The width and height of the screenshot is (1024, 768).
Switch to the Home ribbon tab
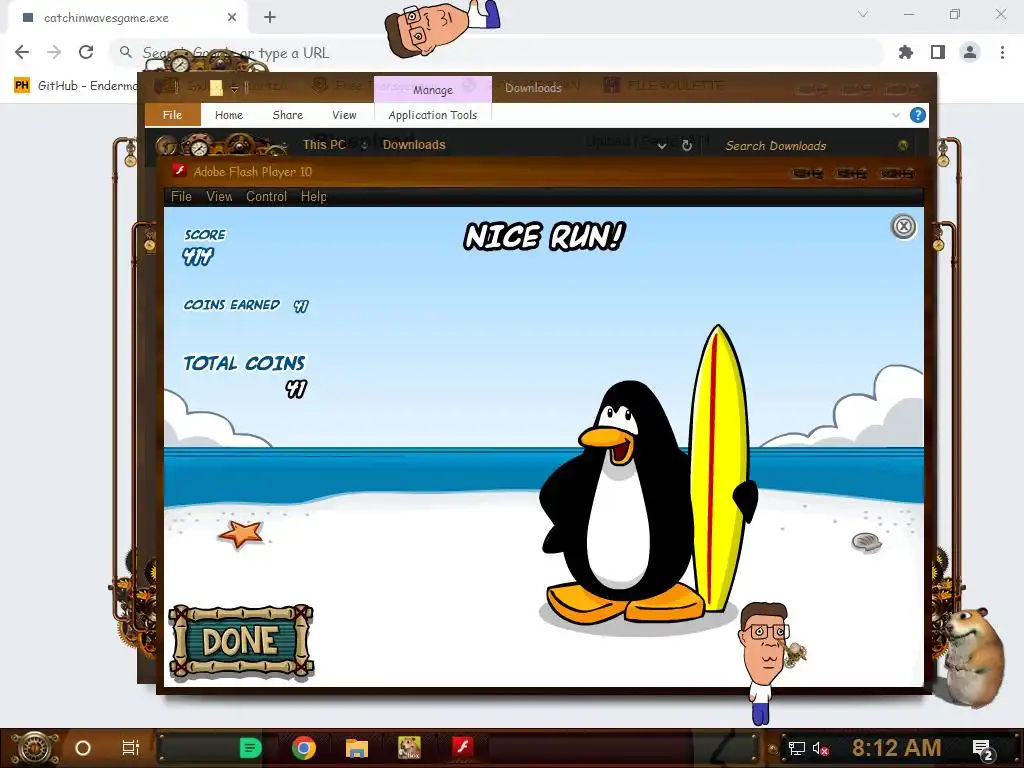[229, 115]
